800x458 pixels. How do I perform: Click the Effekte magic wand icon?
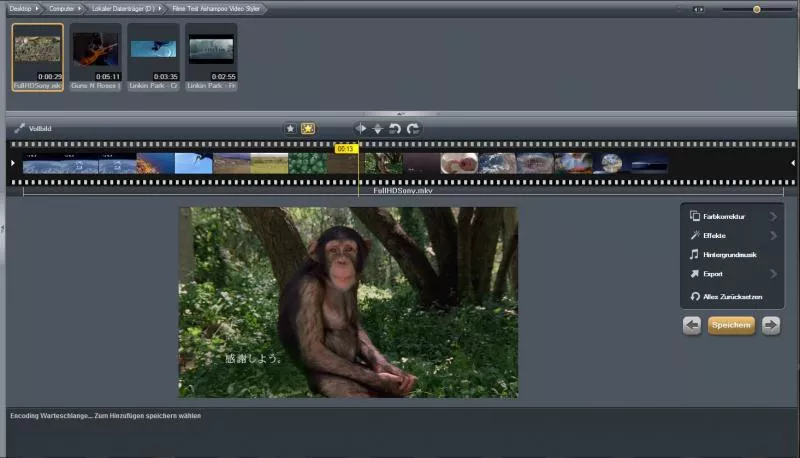coord(694,235)
